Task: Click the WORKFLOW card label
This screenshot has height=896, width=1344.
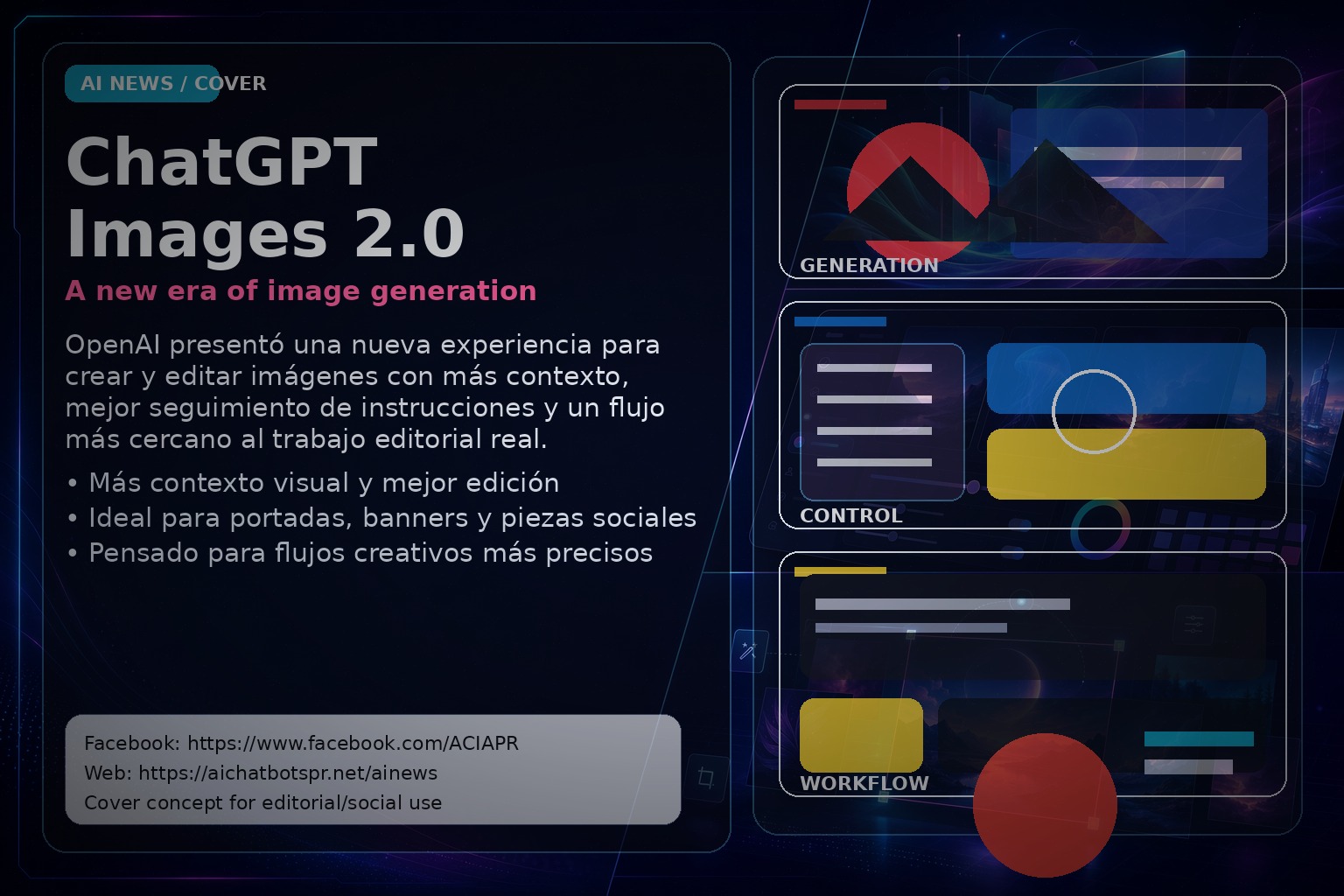Action: tap(864, 783)
